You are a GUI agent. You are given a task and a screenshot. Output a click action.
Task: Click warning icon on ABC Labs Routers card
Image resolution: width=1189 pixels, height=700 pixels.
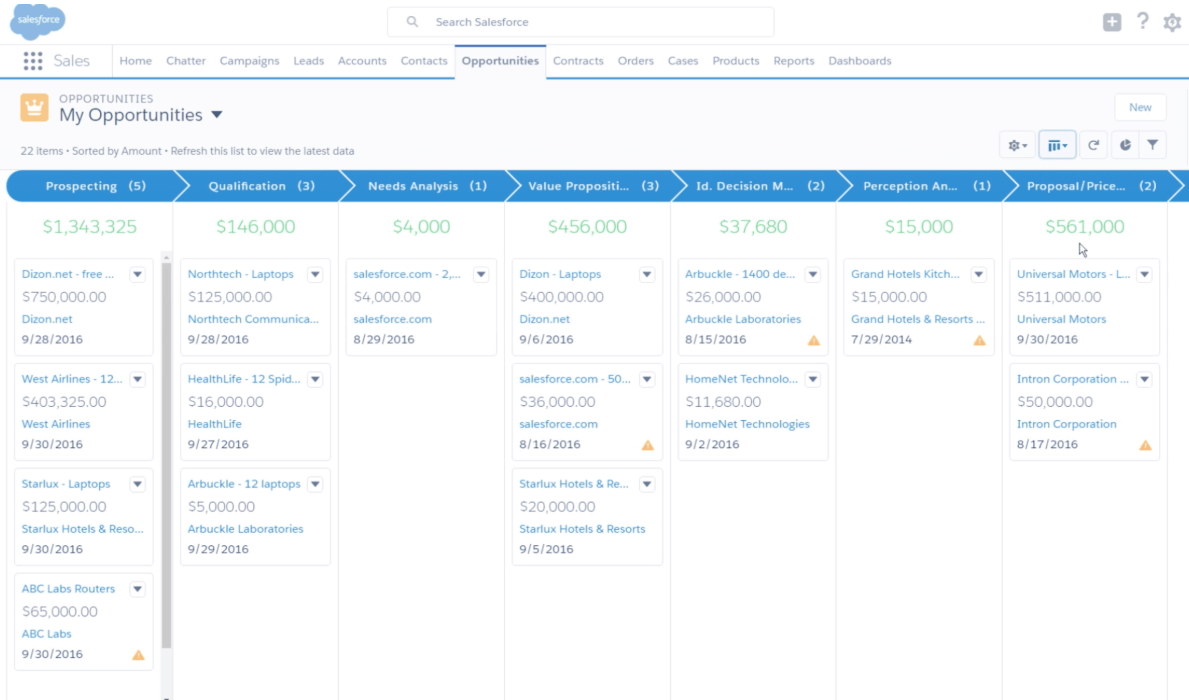point(138,654)
